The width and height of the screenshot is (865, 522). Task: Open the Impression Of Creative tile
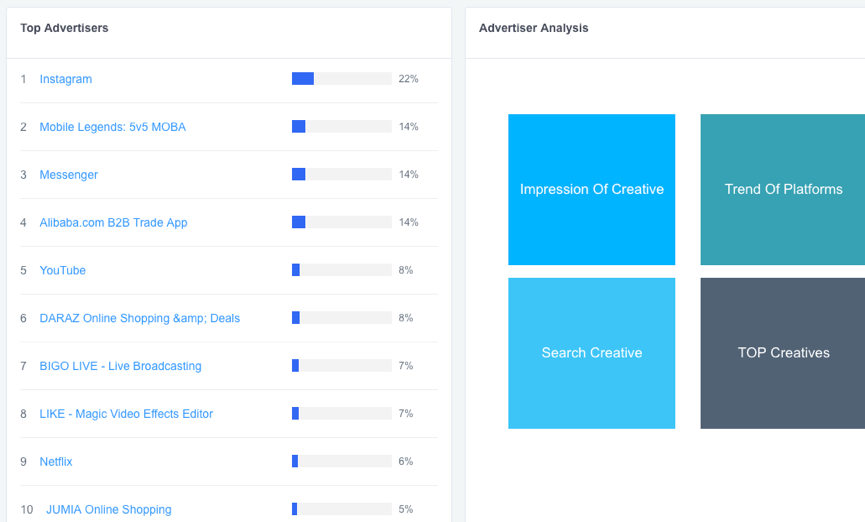pos(591,189)
